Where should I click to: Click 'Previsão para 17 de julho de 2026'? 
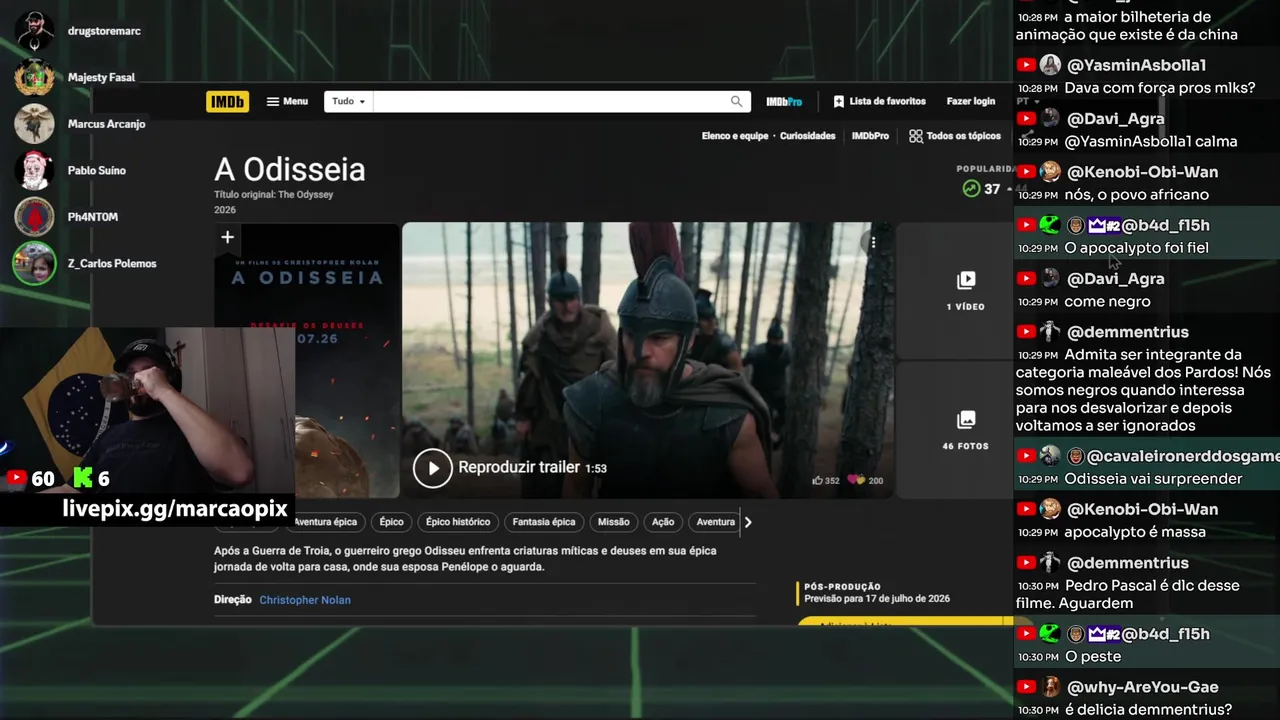877,599
